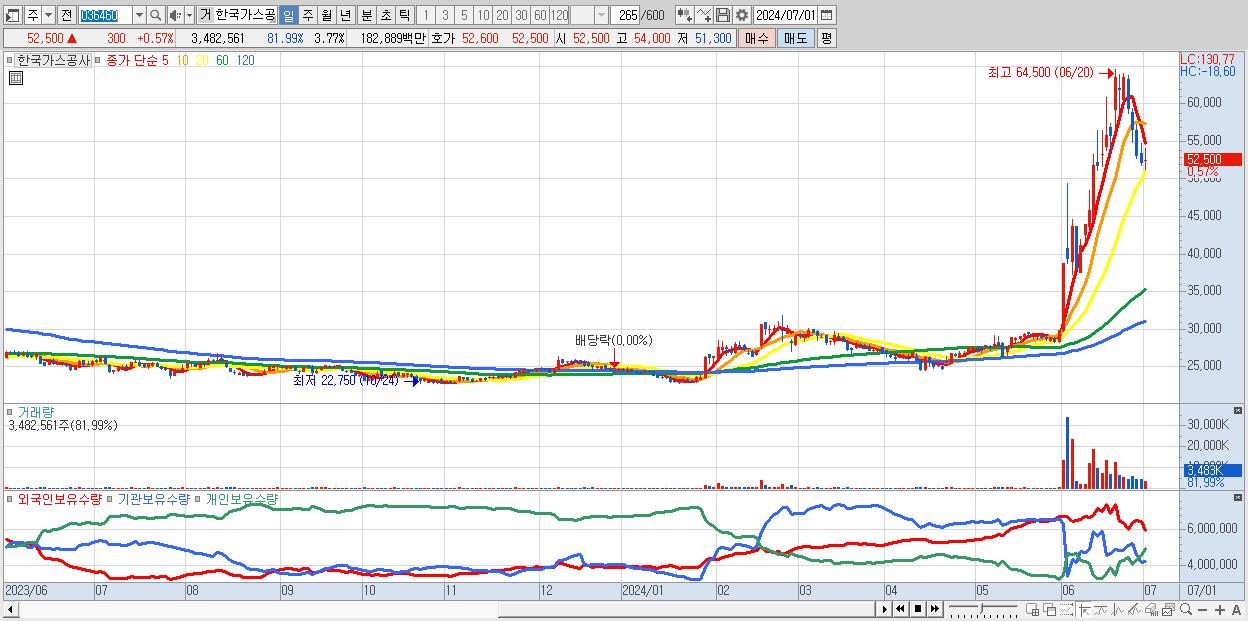Viewport: 1248px width, 621px height.
Task: Collapse the 거래량 volume pane corner button
Action: pos(1238,411)
